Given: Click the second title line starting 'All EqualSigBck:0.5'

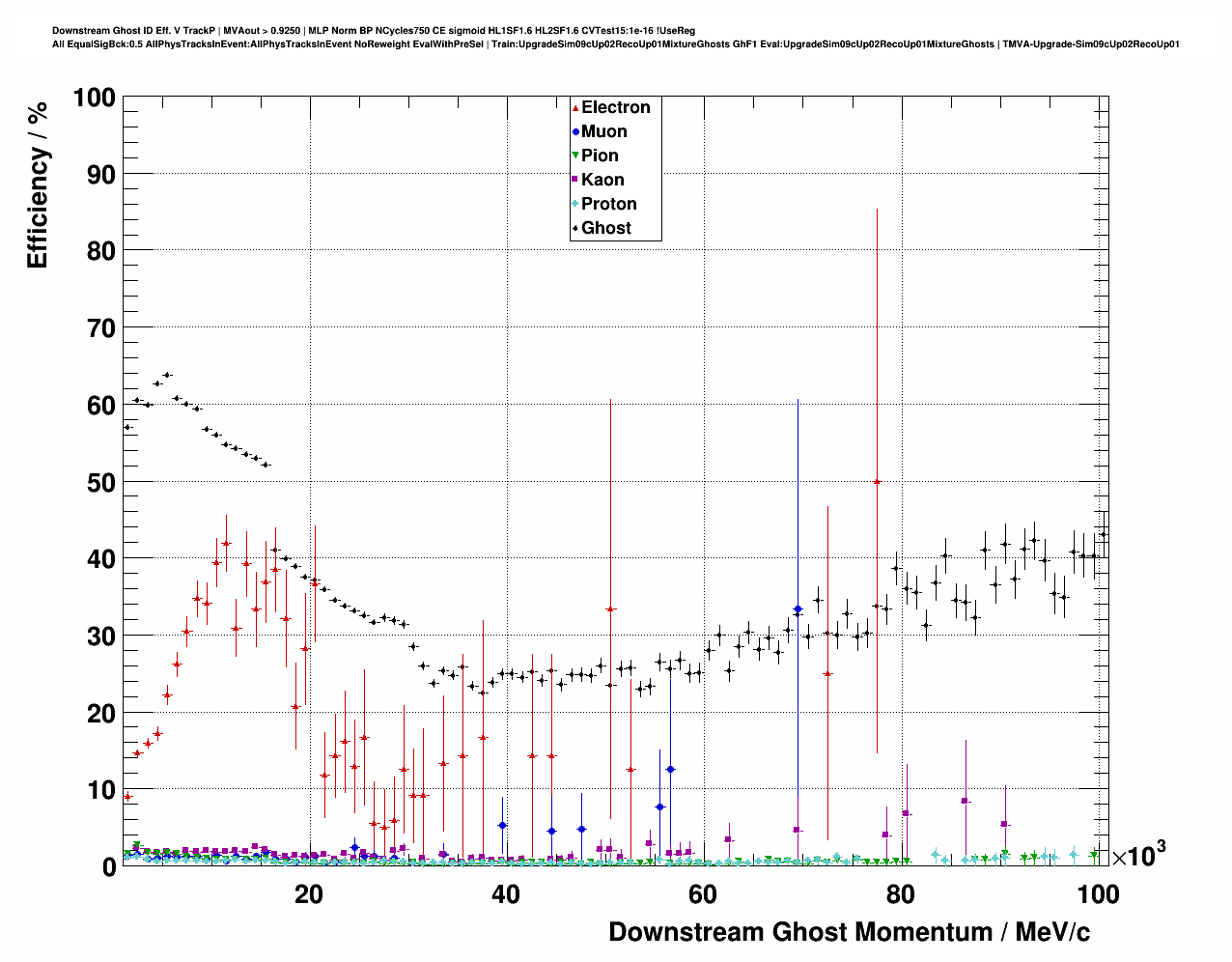Looking at the screenshot, I should (616, 44).
